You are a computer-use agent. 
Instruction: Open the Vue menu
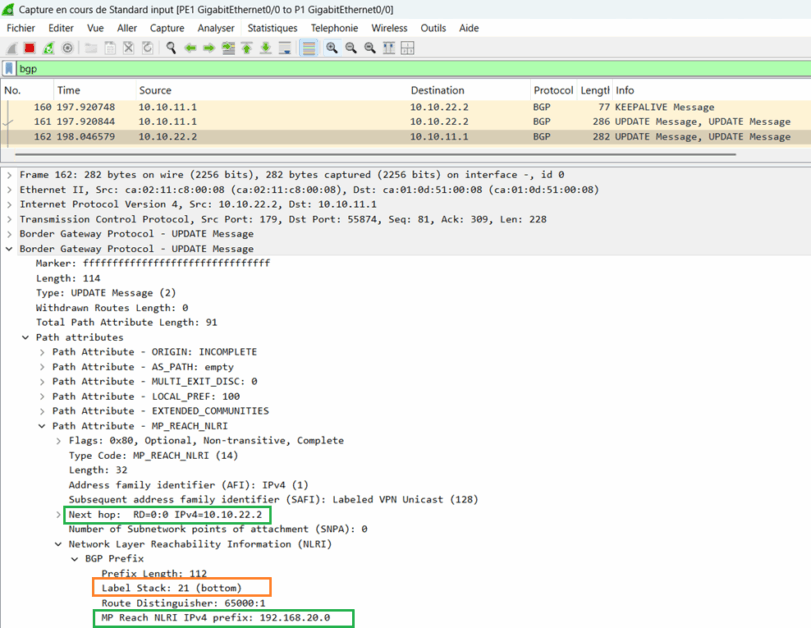[95, 28]
